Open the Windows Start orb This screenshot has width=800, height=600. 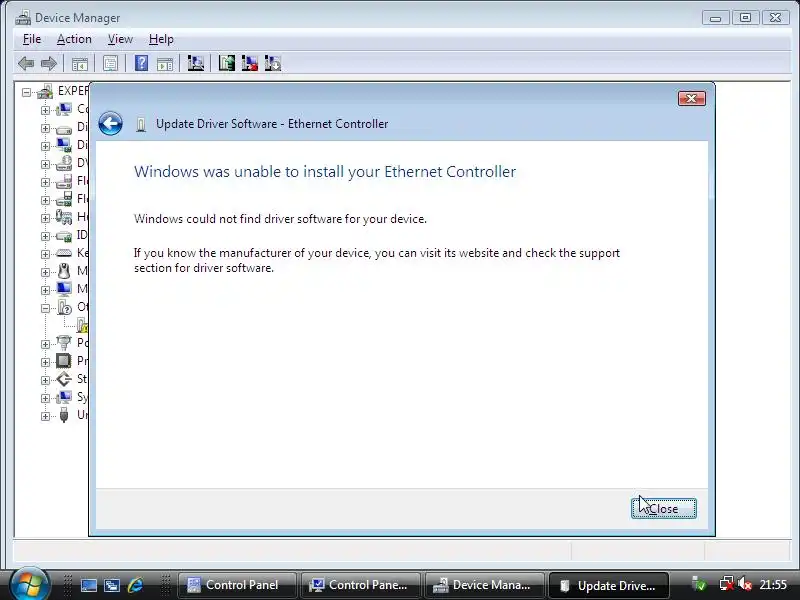coord(29,584)
